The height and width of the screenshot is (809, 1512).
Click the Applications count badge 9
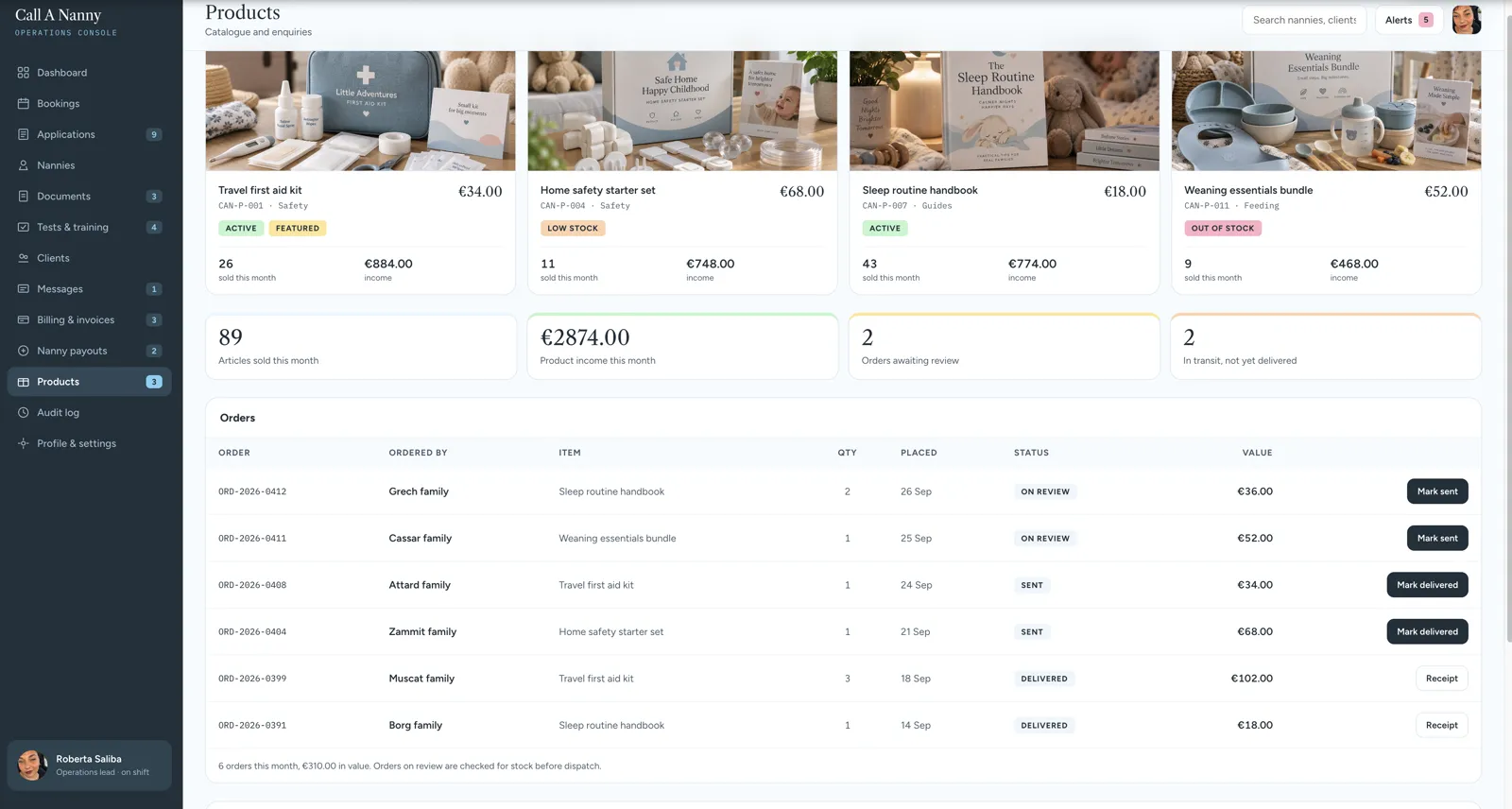154,135
